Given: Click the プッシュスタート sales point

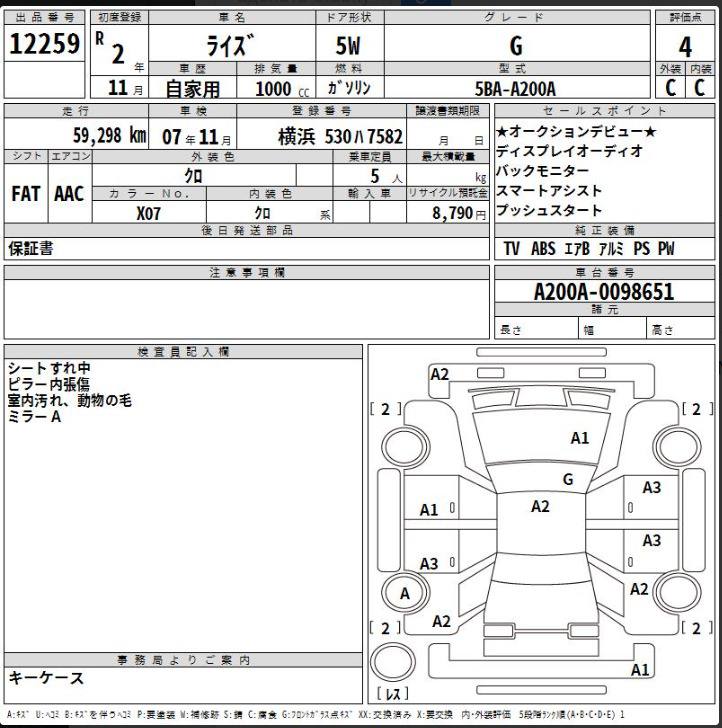Looking at the screenshot, I should point(549,211).
